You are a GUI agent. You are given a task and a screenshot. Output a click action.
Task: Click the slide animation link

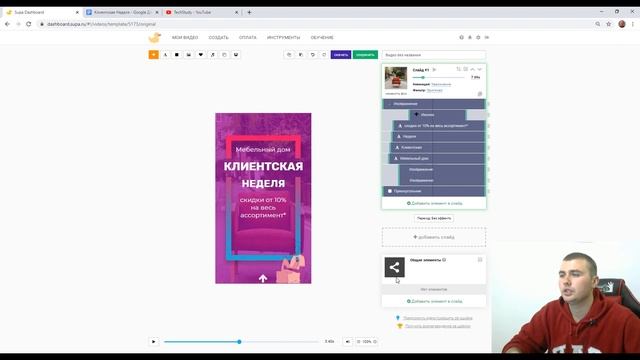[x=441, y=84]
